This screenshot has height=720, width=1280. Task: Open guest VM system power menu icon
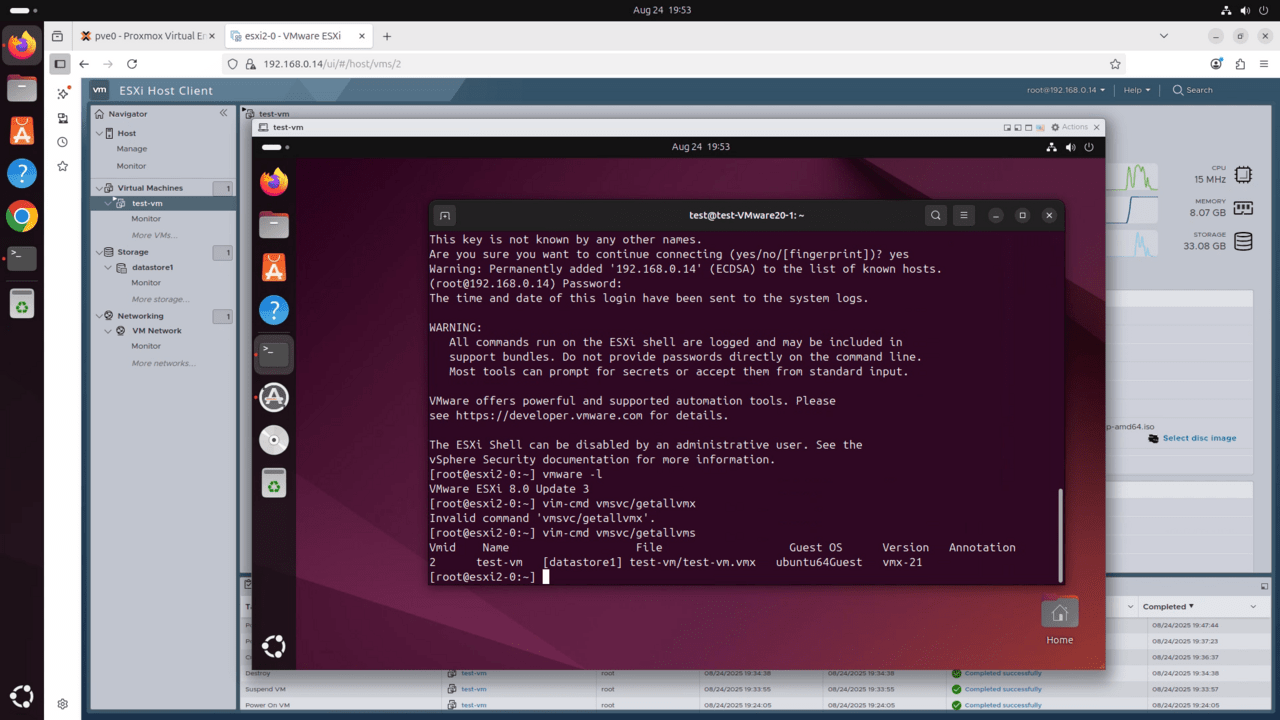pyautogui.click(x=1089, y=147)
